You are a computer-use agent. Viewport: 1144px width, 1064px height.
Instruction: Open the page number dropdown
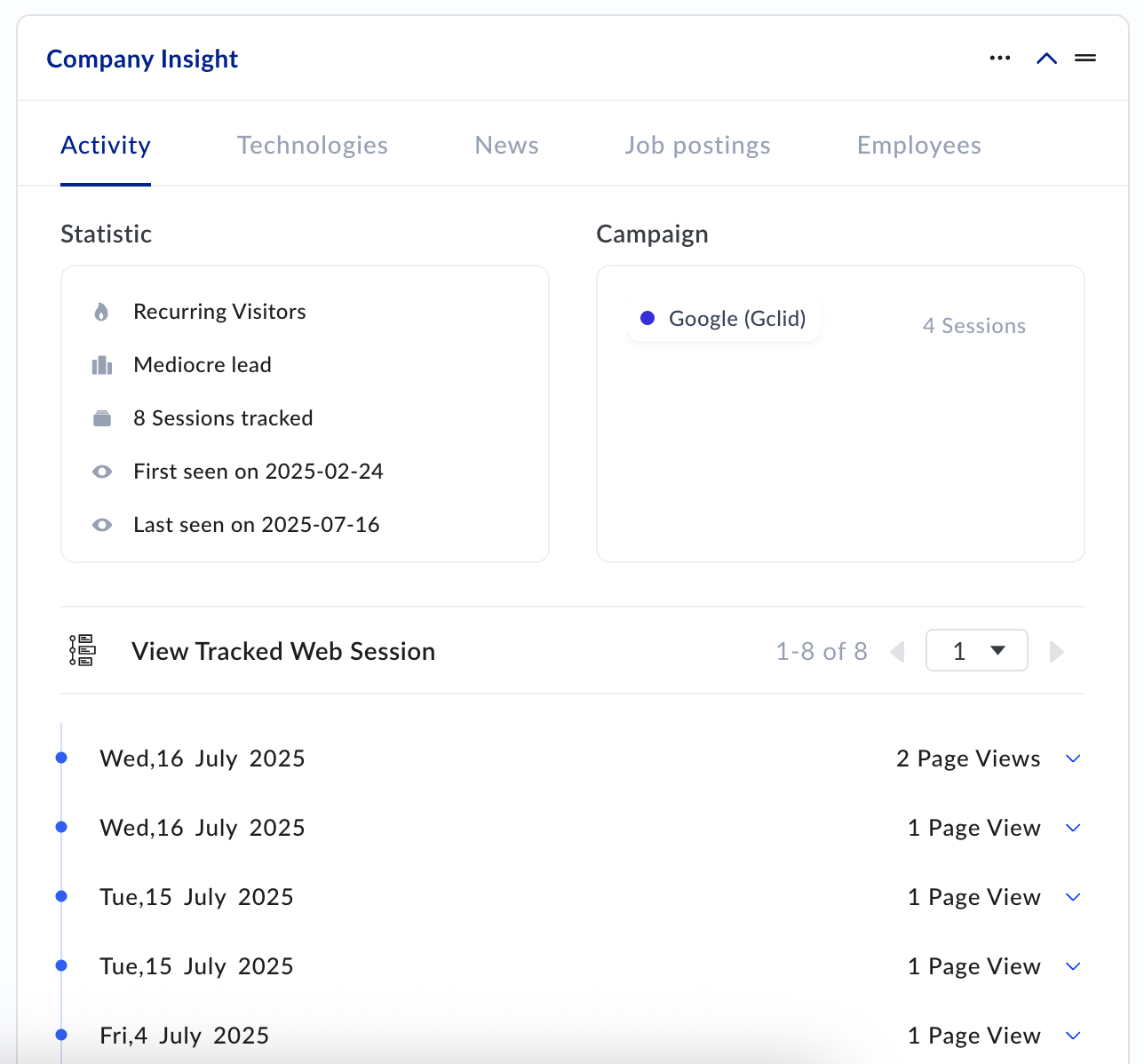[x=977, y=651]
